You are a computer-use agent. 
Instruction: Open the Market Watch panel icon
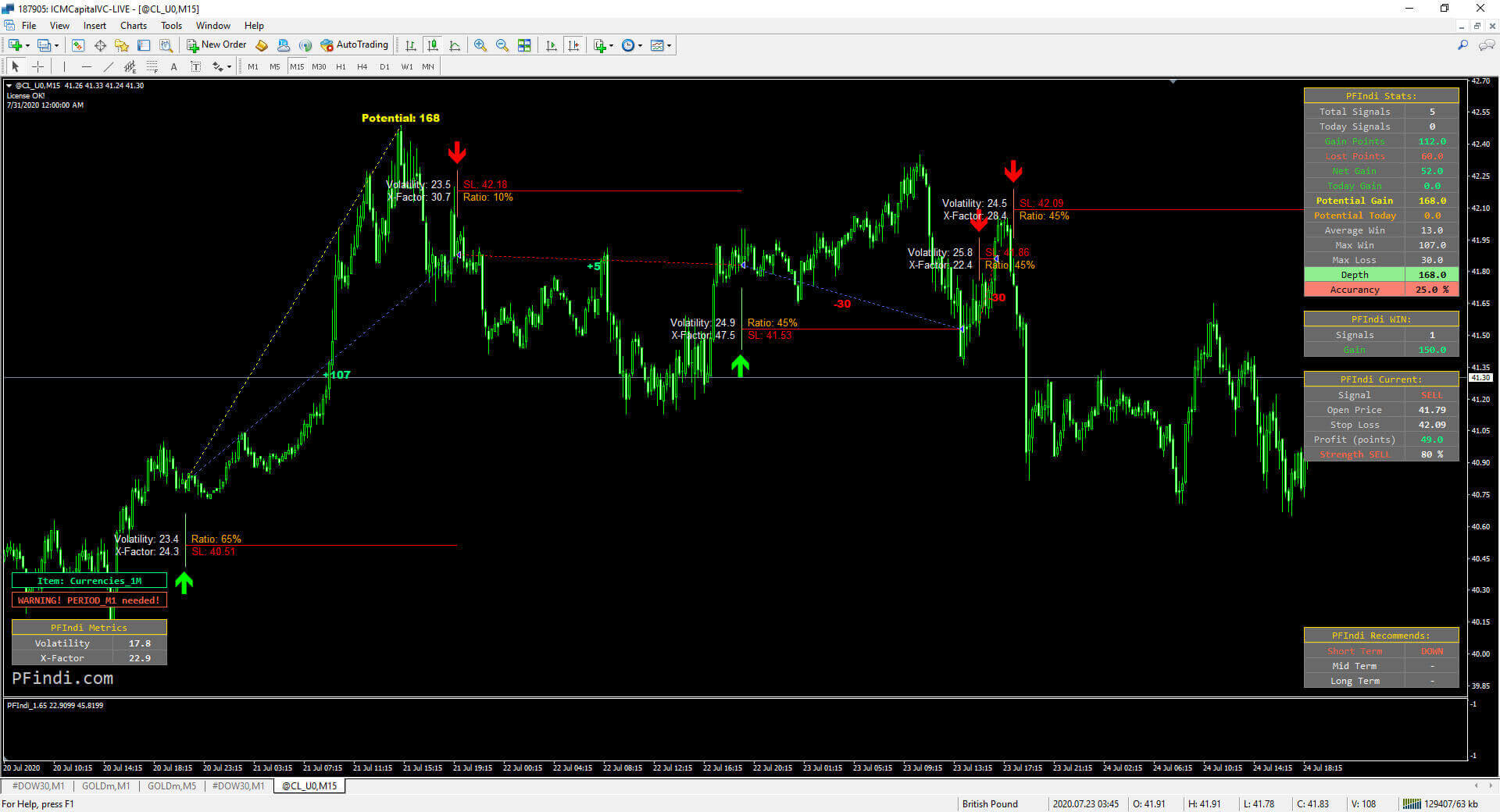point(77,45)
